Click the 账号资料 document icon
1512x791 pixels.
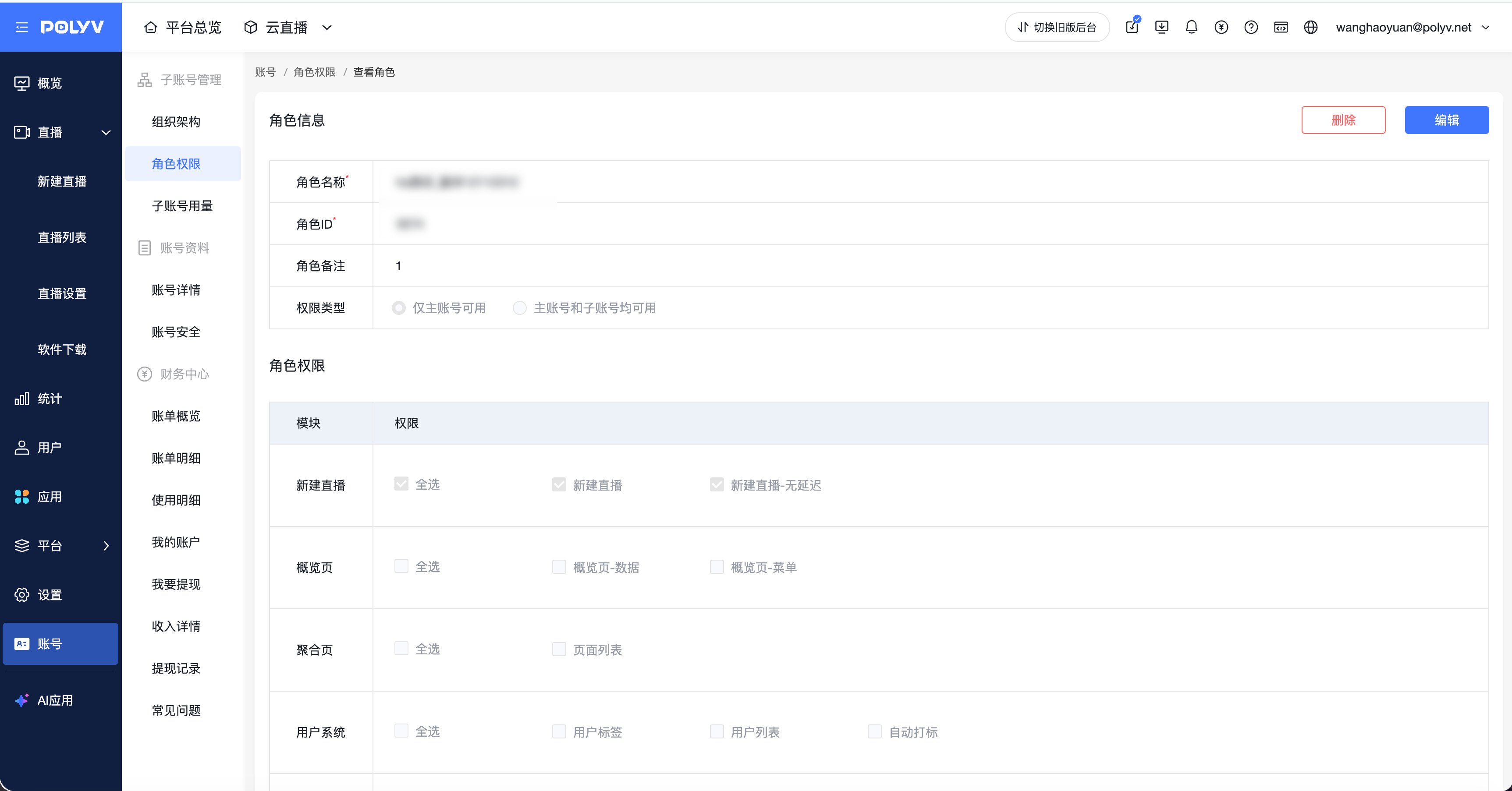pos(144,247)
